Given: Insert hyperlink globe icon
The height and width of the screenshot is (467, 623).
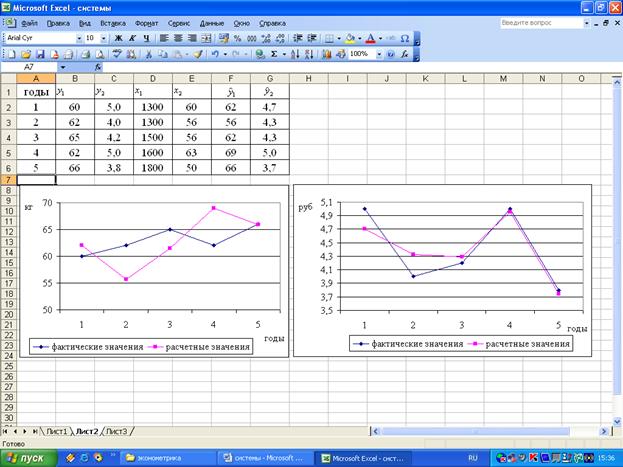Looking at the screenshot, I should click(260, 54).
